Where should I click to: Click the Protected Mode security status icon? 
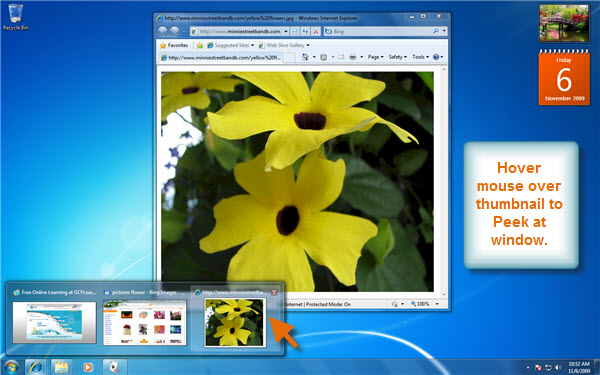pos(395,304)
